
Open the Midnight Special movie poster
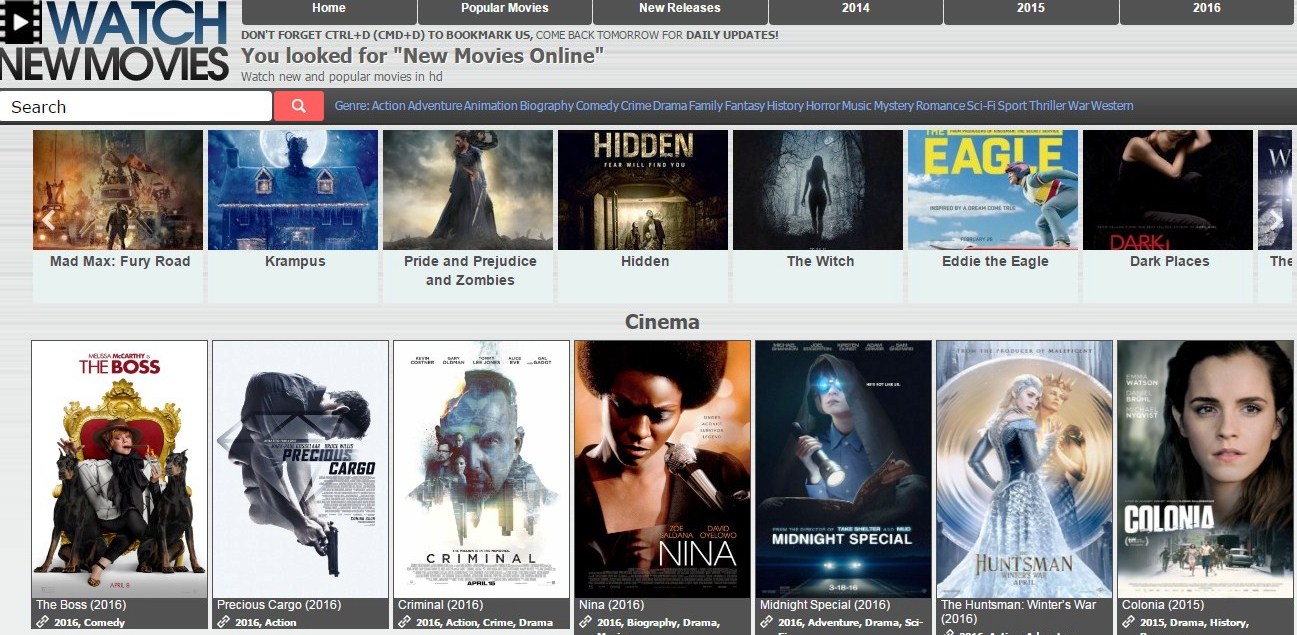(844, 469)
